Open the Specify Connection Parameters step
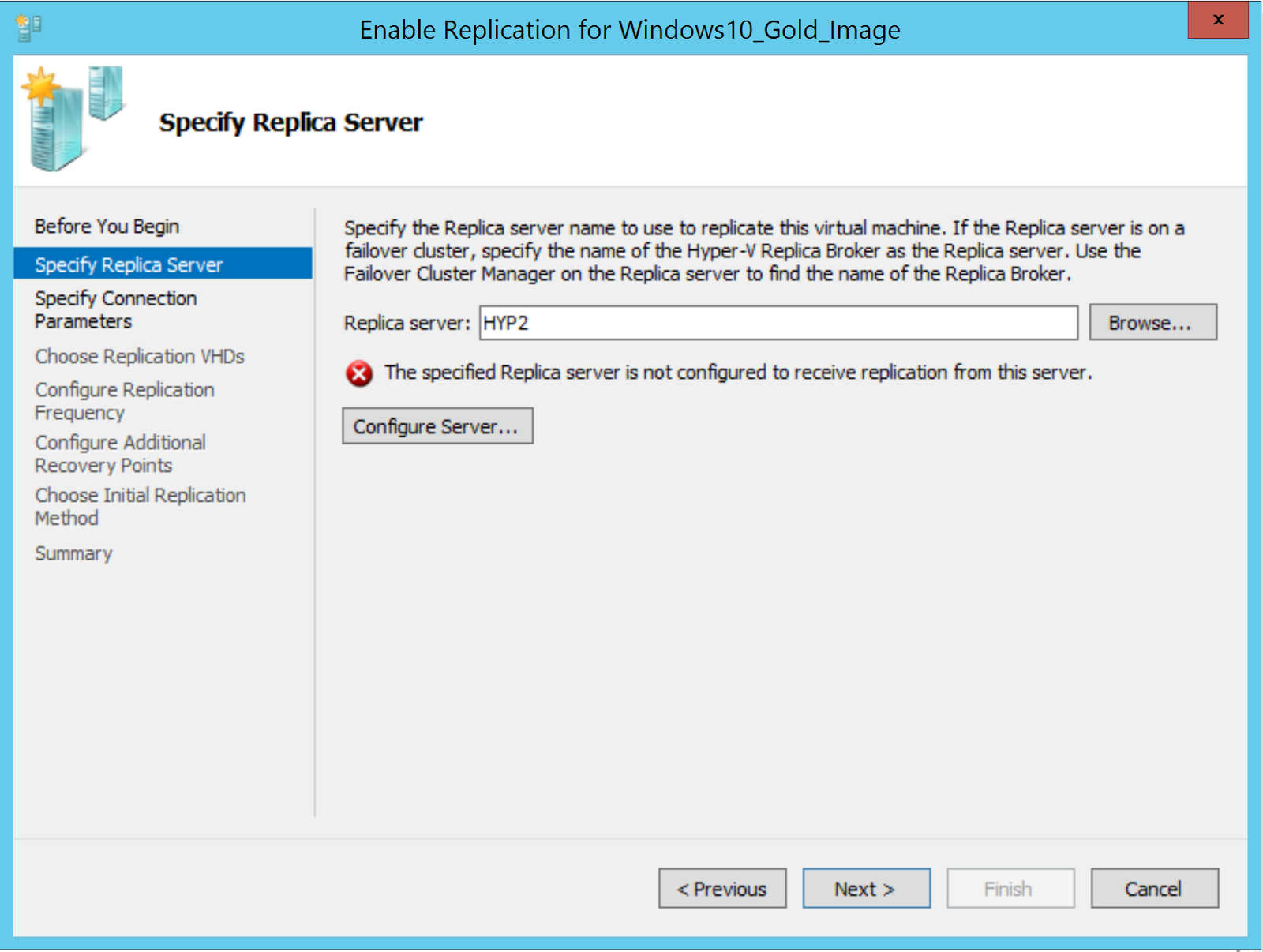The height and width of the screenshot is (952, 1263). pyautogui.click(x=116, y=309)
